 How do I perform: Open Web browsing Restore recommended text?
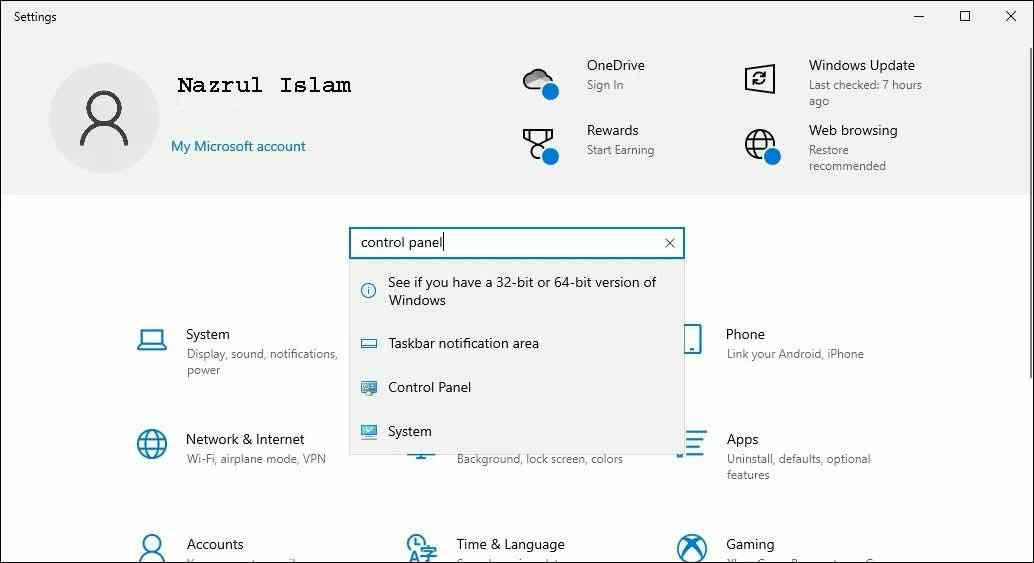click(x=847, y=158)
